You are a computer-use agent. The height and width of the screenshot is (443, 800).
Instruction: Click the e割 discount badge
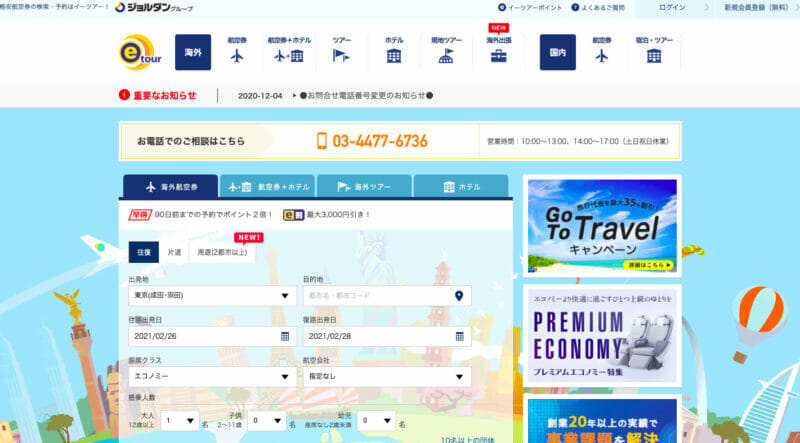click(293, 215)
